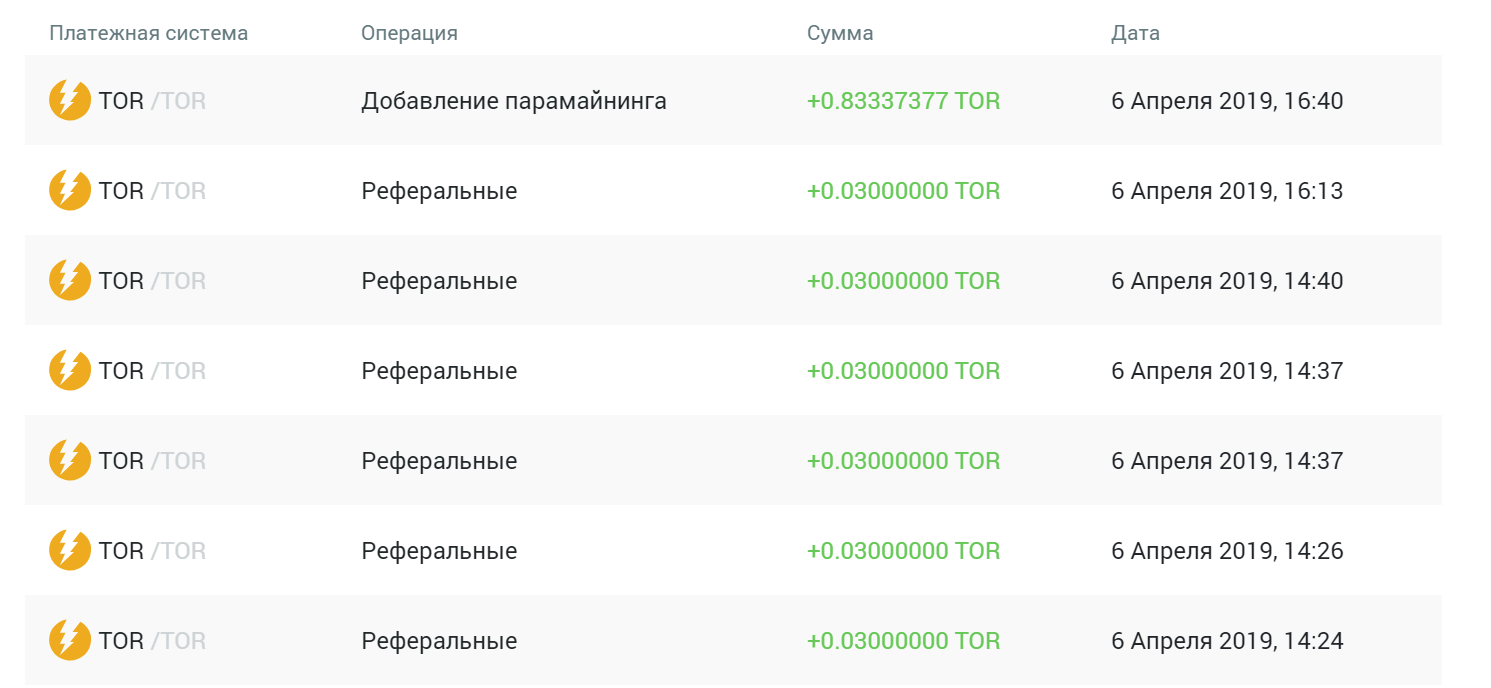Click the +0.03000000 TOR amount at 14:40
This screenshot has height=688, width=1491.
coord(903,281)
